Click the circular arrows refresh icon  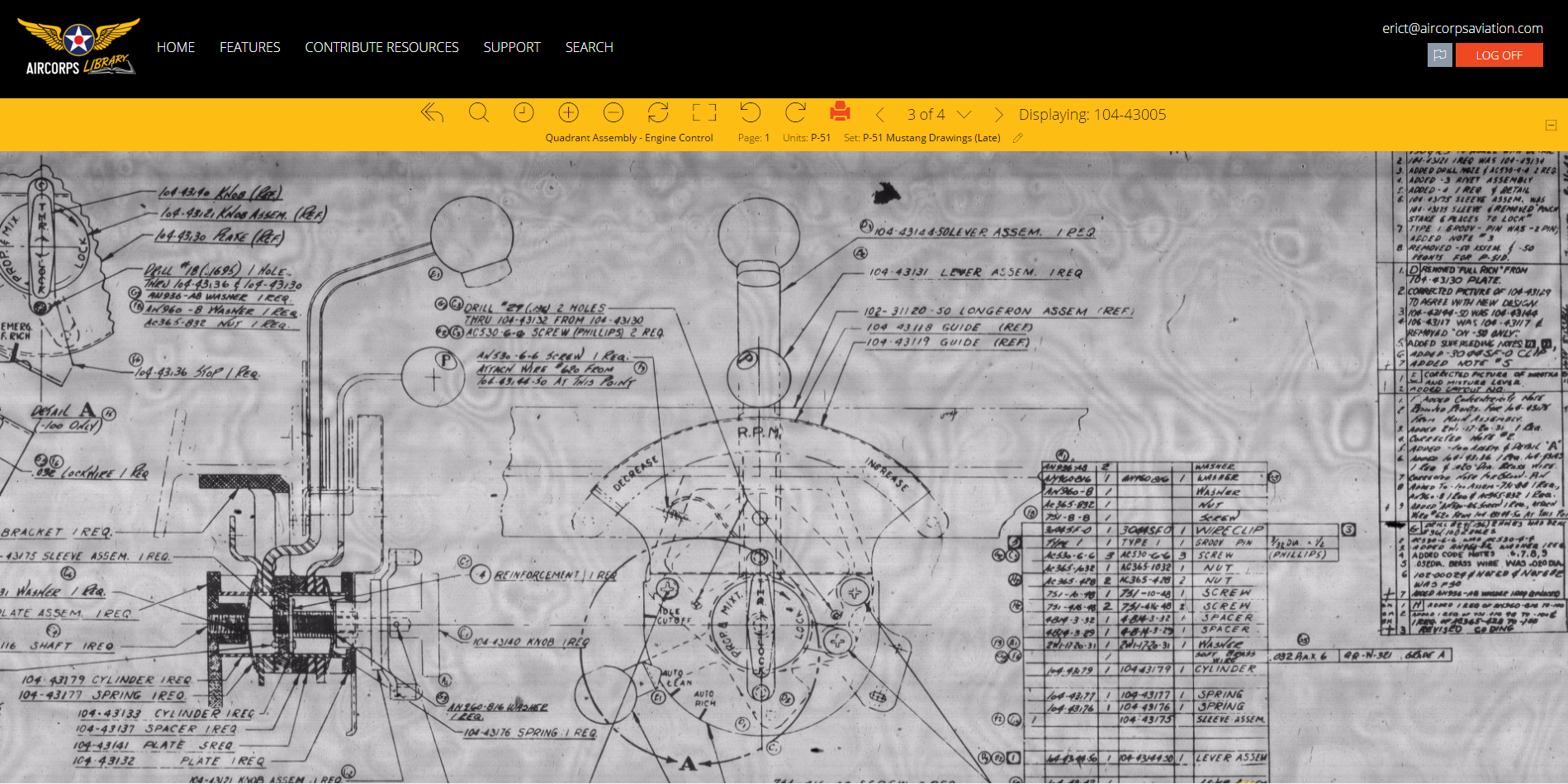(658, 113)
